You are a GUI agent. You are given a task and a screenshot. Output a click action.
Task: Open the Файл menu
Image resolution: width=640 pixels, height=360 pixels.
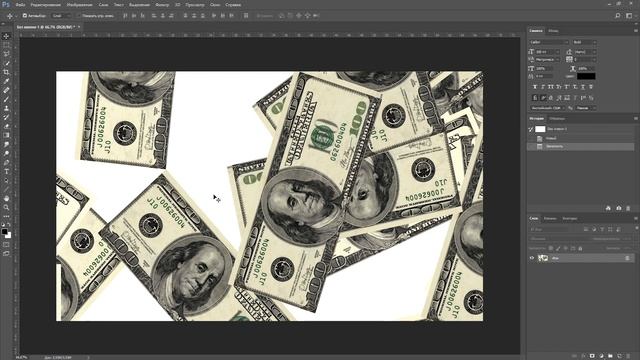click(x=20, y=5)
